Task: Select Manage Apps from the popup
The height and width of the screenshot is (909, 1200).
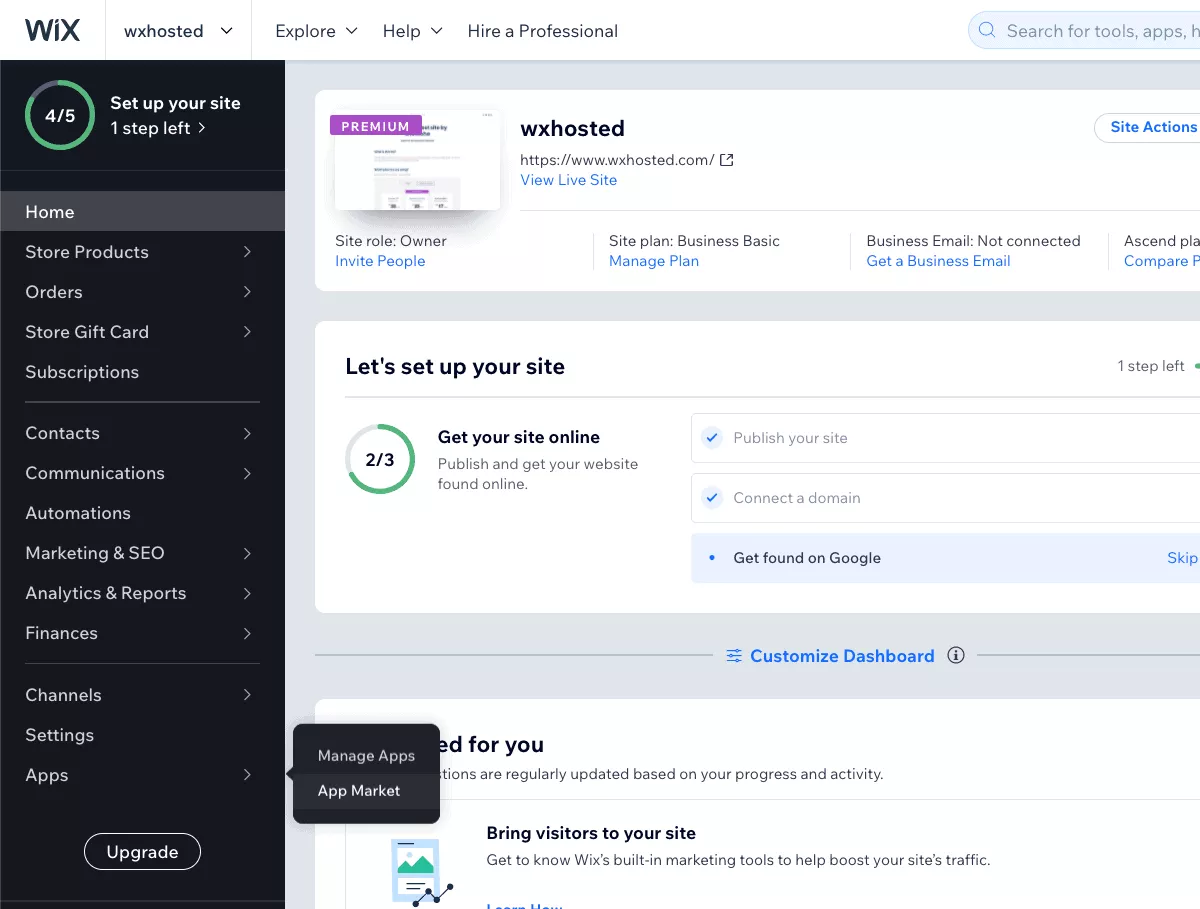Action: click(366, 756)
